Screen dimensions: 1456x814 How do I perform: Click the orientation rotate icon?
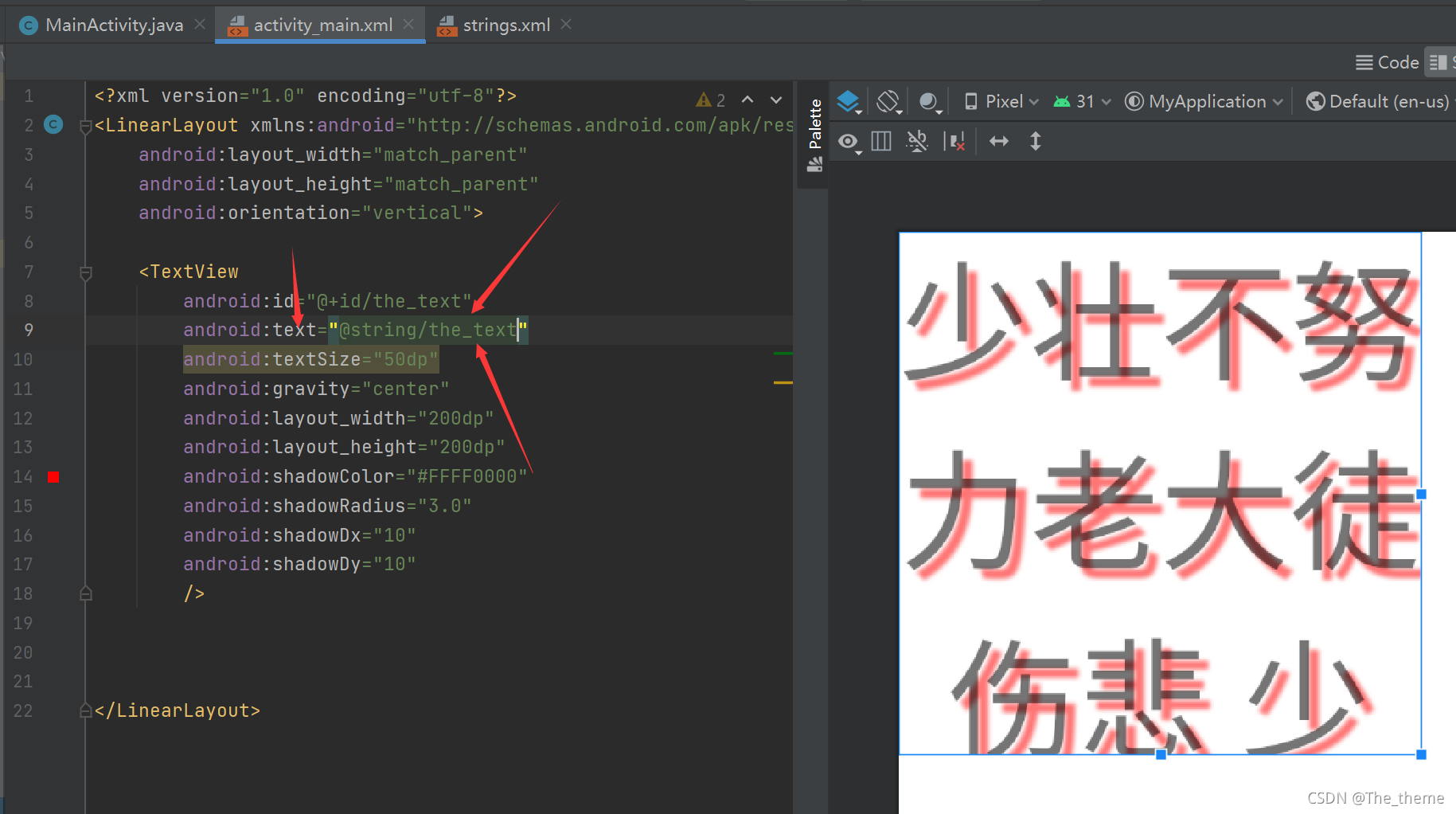(888, 102)
